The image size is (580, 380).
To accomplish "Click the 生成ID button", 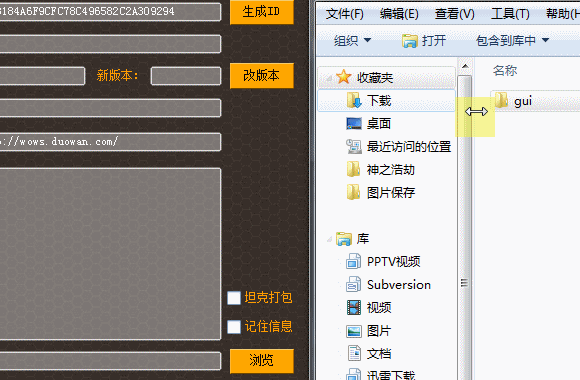I will [x=262, y=11].
